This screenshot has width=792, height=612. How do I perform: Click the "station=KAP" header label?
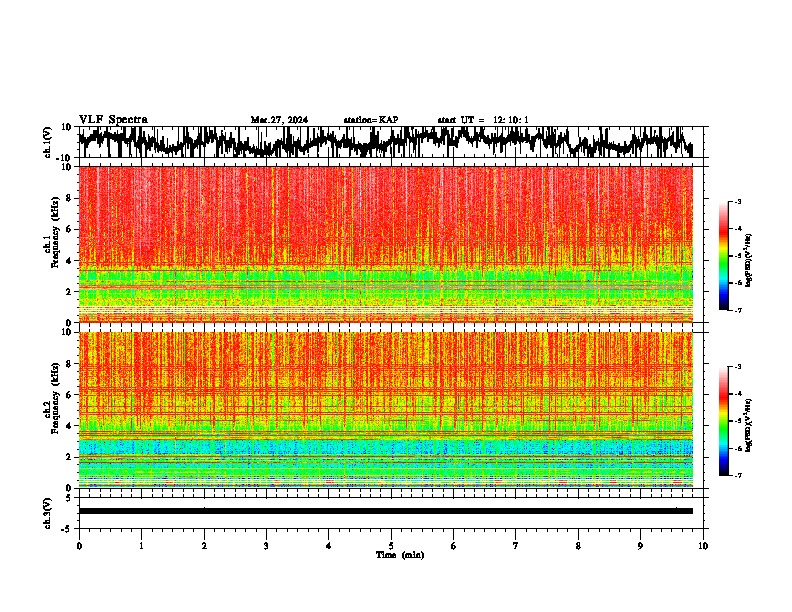tap(371, 120)
